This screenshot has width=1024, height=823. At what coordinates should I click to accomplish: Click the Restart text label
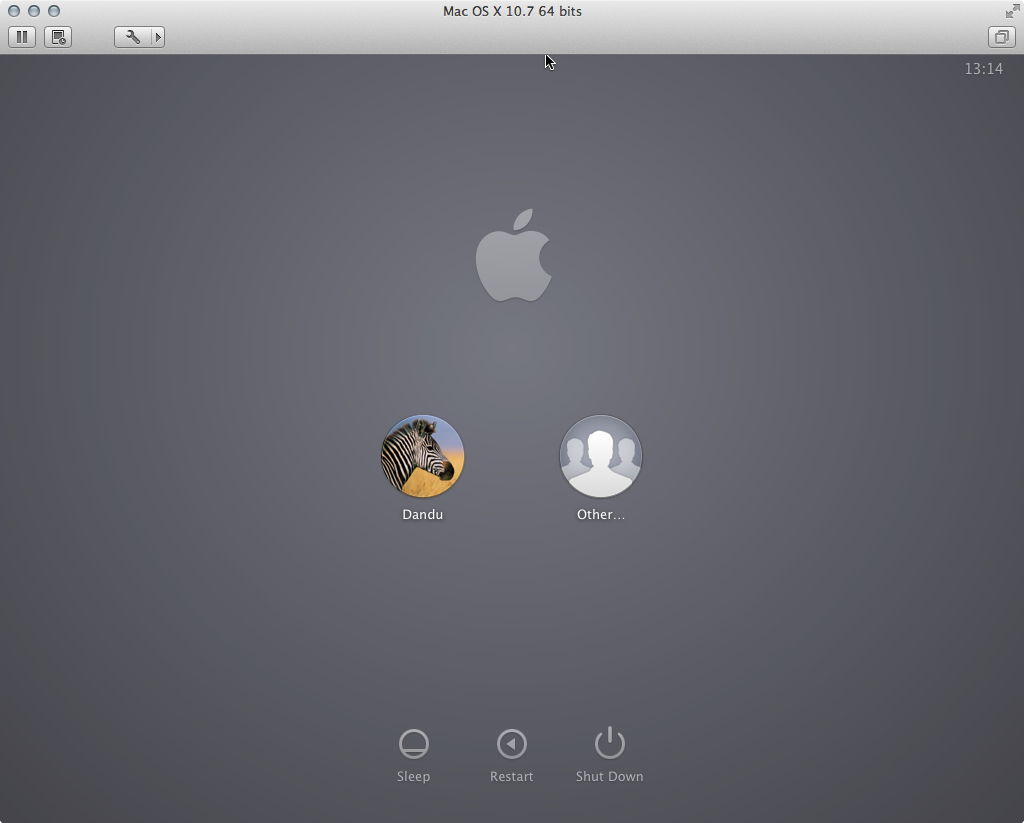[511, 776]
